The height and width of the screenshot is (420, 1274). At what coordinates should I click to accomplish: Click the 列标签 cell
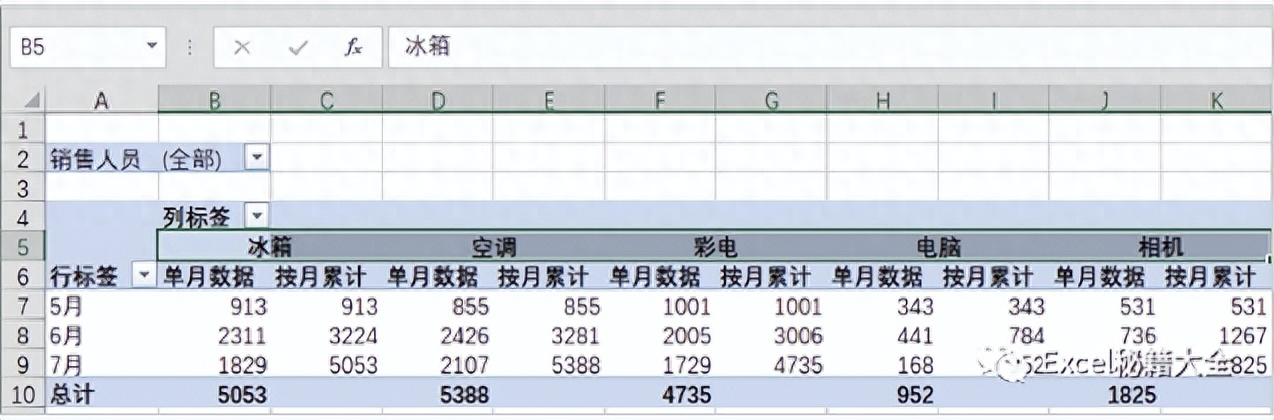[x=214, y=216]
